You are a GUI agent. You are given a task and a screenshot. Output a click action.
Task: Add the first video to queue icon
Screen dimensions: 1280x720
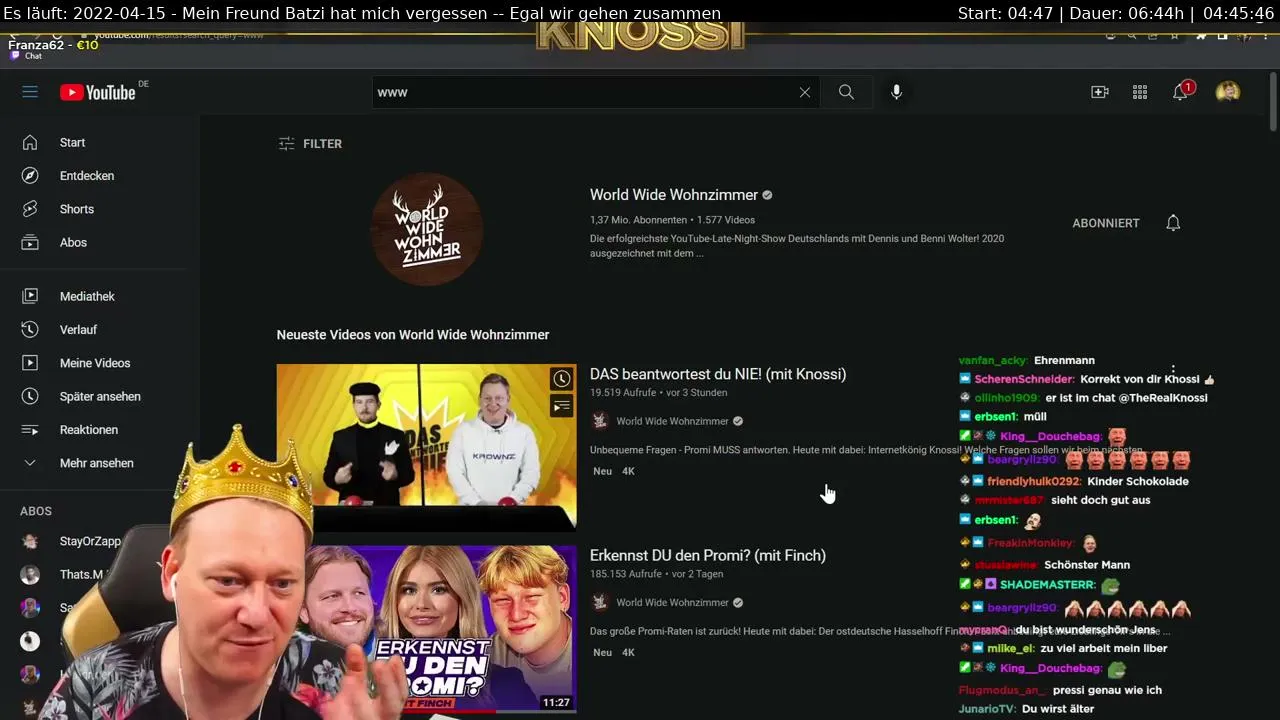[562, 405]
